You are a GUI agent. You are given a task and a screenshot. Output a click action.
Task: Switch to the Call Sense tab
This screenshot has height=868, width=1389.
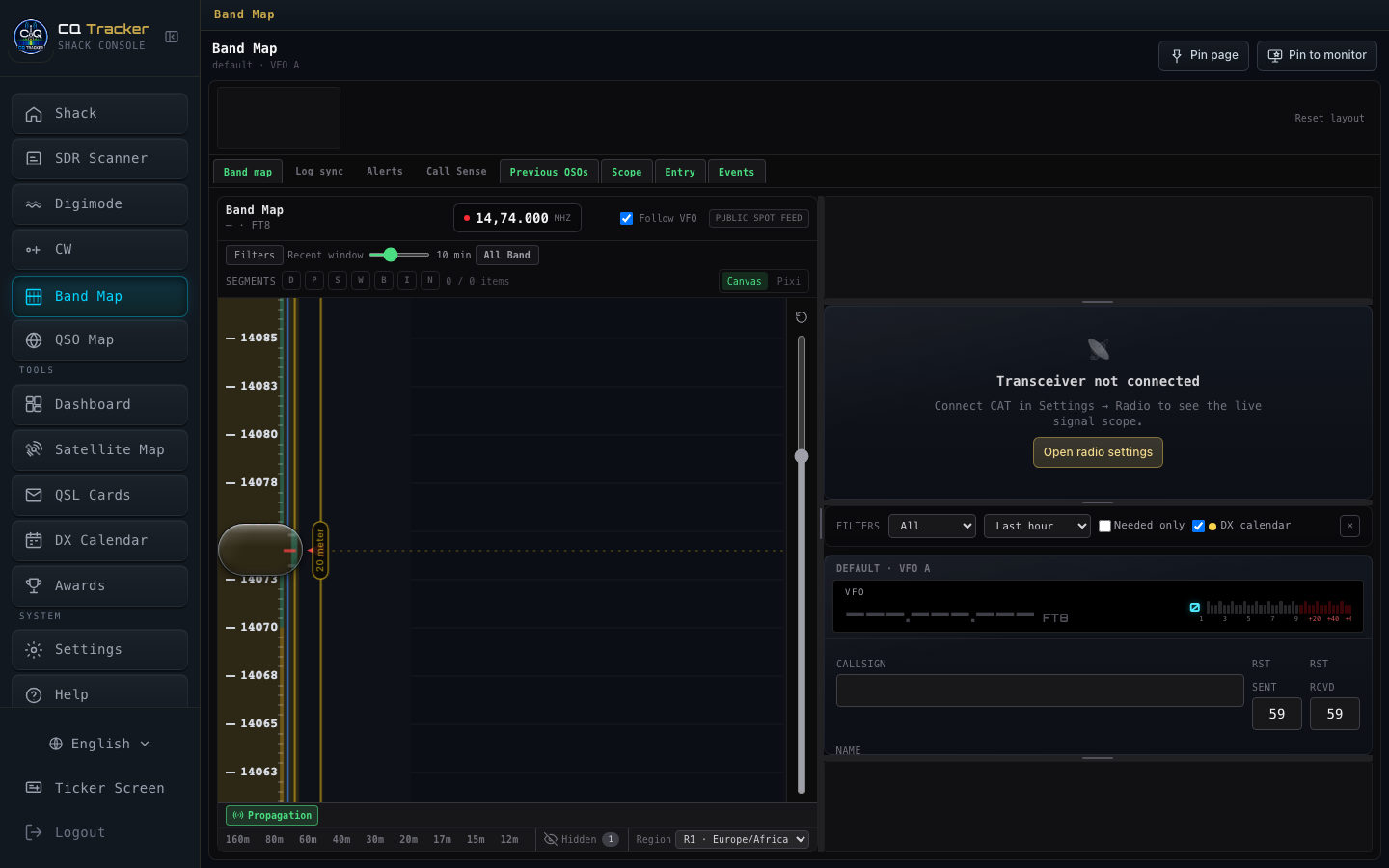[x=456, y=172]
